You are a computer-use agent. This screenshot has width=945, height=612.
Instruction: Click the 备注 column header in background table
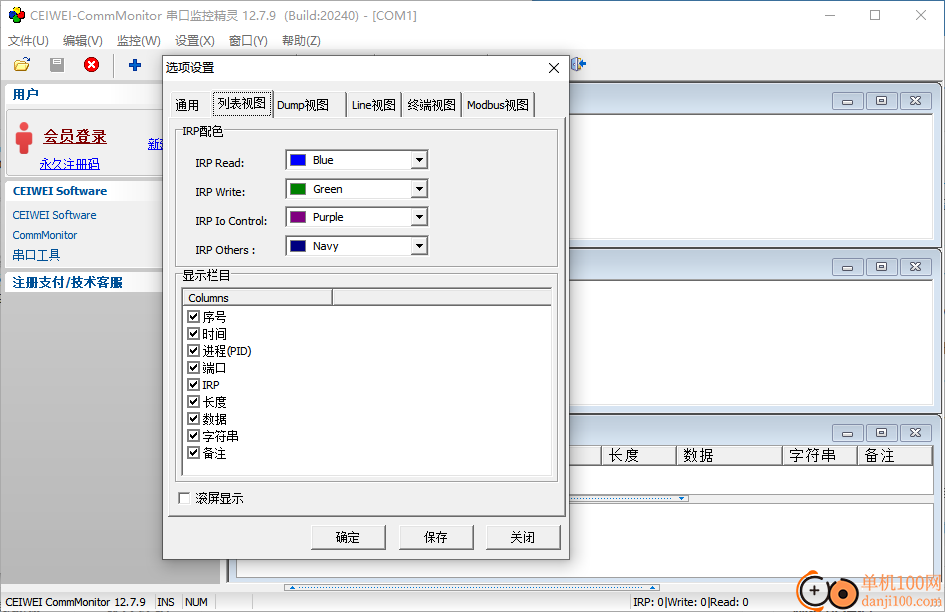coord(895,456)
